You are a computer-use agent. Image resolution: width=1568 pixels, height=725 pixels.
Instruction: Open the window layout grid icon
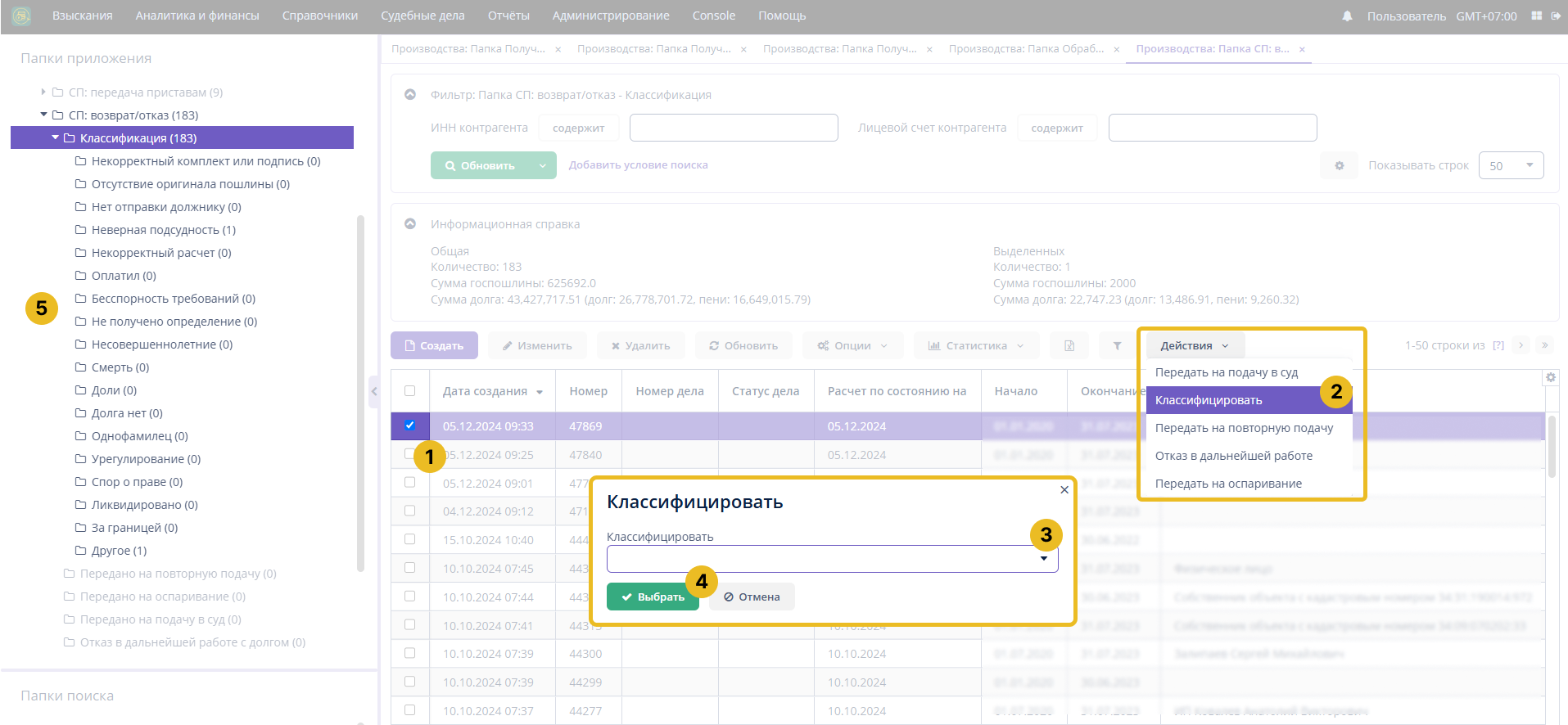(x=1536, y=16)
